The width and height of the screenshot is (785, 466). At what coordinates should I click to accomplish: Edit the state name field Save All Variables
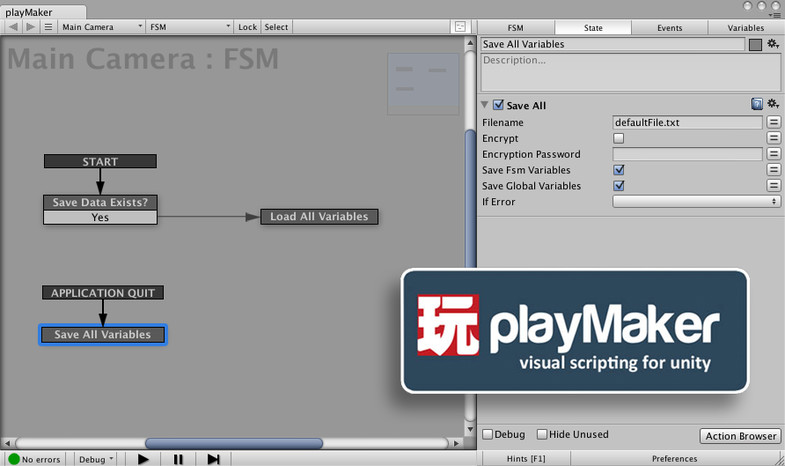tap(613, 44)
